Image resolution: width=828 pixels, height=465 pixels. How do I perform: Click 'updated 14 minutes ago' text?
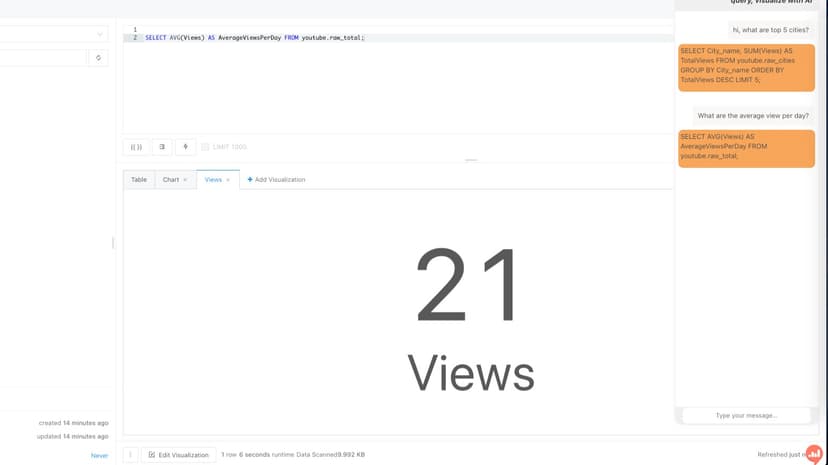tap(72, 436)
